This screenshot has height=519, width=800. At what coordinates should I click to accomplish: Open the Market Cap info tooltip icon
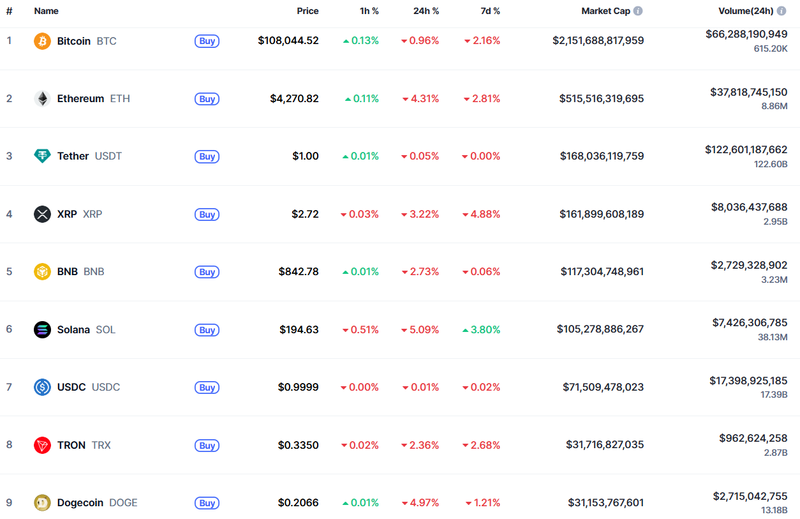point(638,11)
